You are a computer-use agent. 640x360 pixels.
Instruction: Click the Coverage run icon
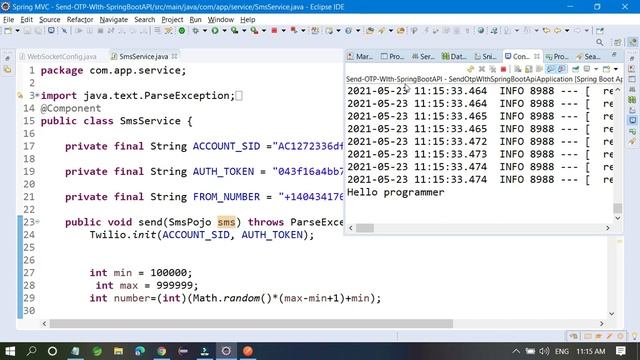[x=235, y=31]
